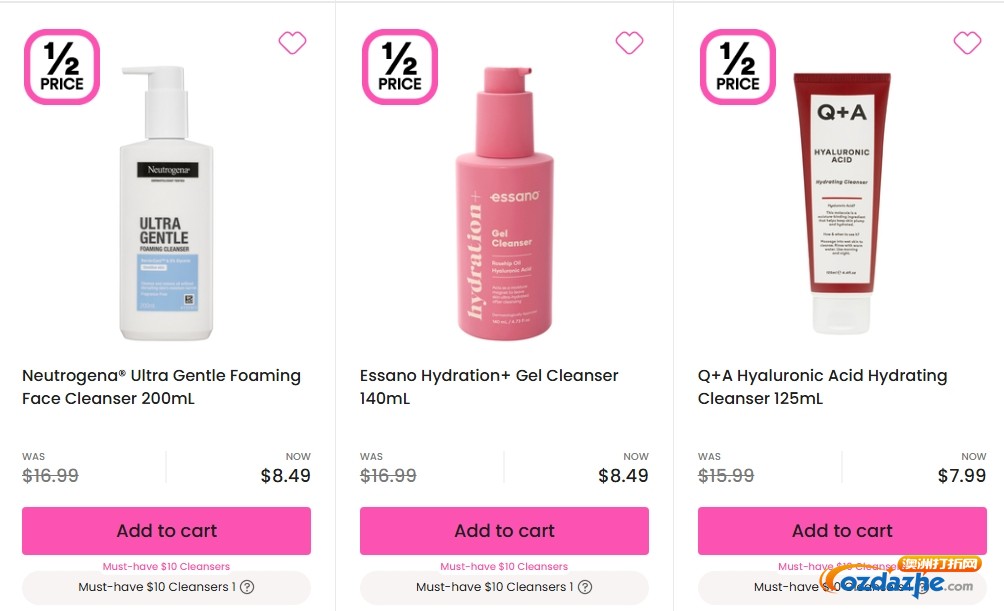
Task: Add the Essano Hydration+ Gel Cleanser to cart
Action: [504, 530]
